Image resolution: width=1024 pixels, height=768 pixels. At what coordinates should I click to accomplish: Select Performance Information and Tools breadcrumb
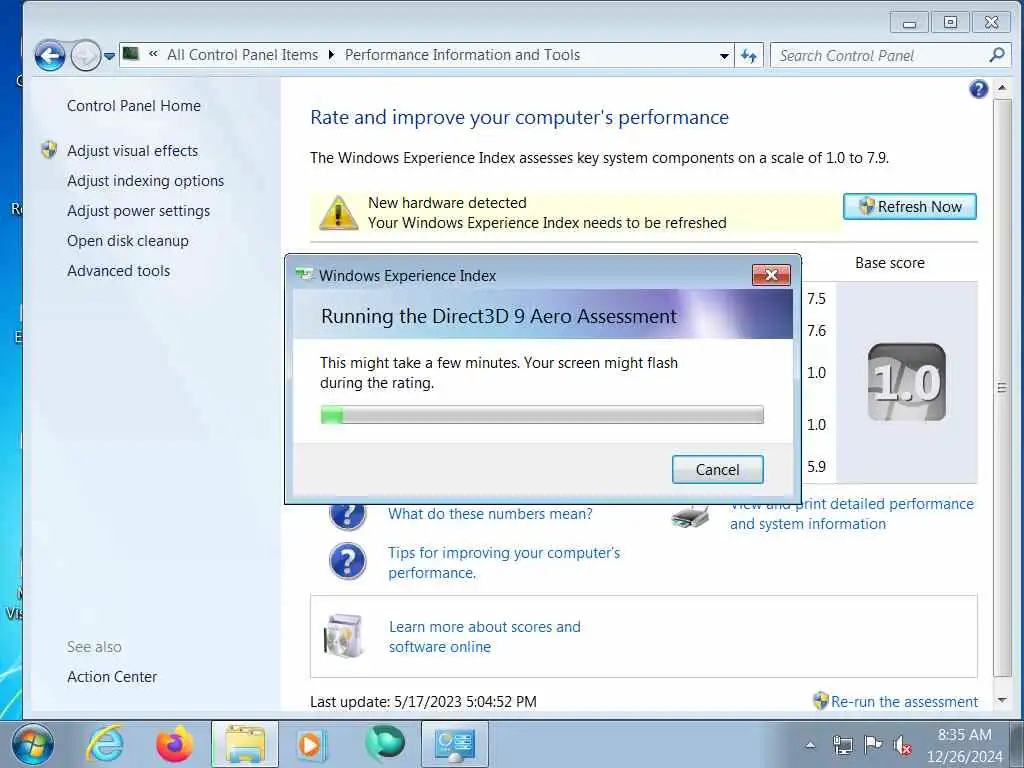(462, 55)
